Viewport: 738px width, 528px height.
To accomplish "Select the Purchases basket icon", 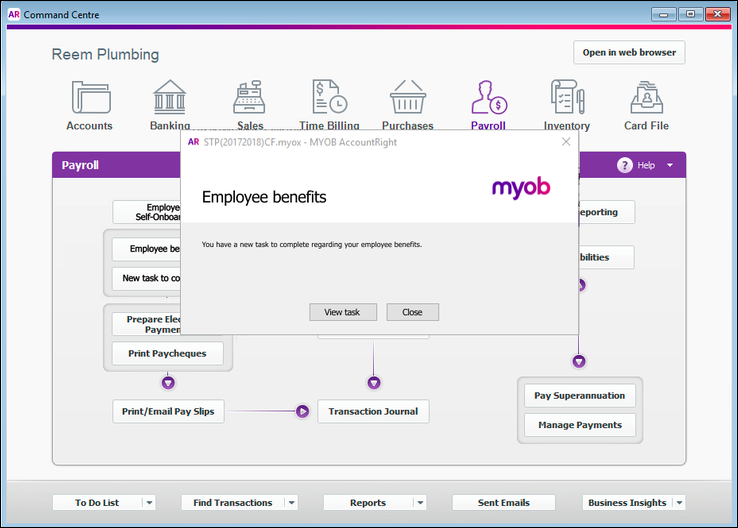I will (408, 96).
